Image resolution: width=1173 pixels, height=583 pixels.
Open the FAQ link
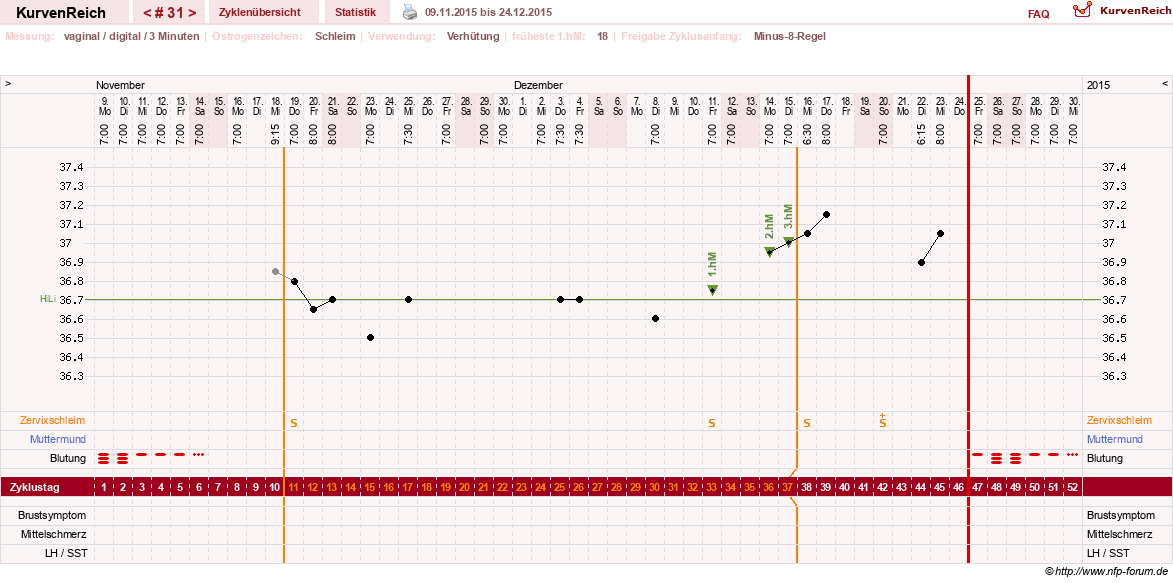pos(1038,13)
